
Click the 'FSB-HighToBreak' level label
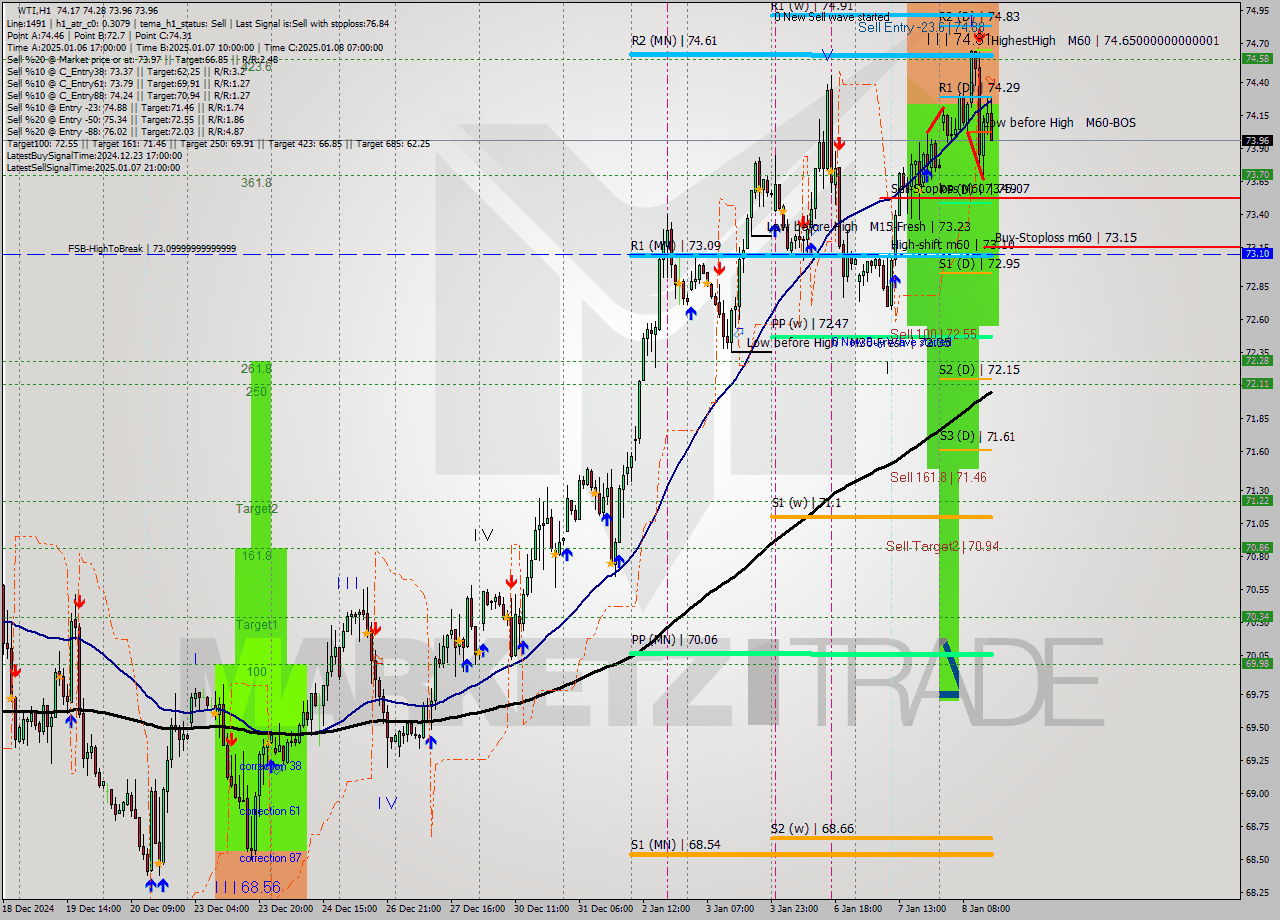(152, 249)
